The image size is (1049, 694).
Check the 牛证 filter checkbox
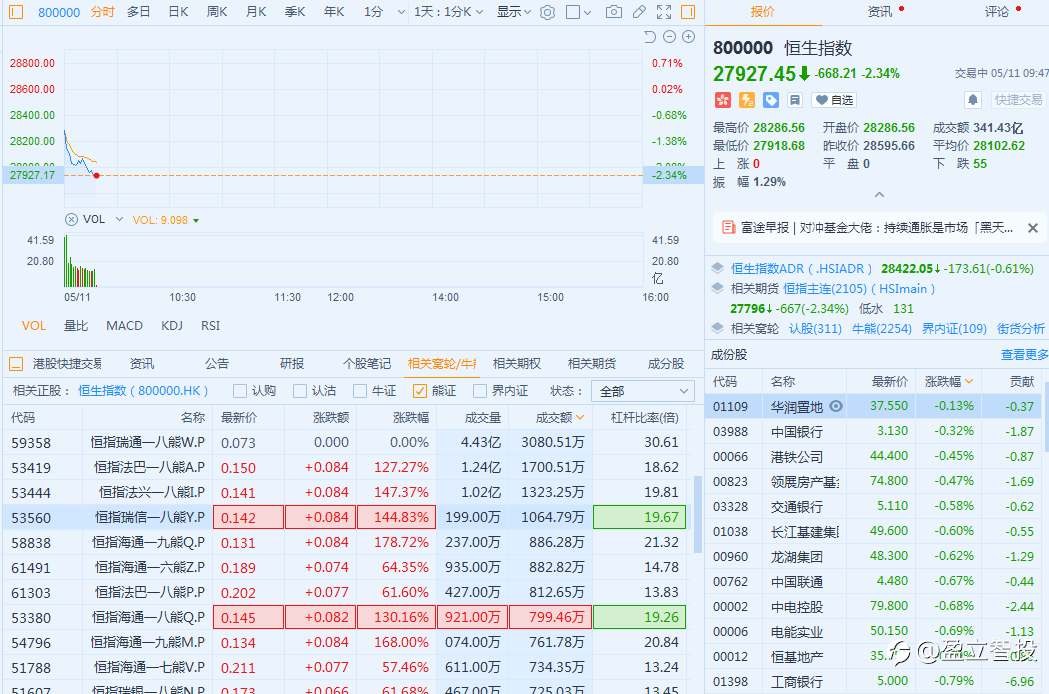pyautogui.click(x=360, y=391)
